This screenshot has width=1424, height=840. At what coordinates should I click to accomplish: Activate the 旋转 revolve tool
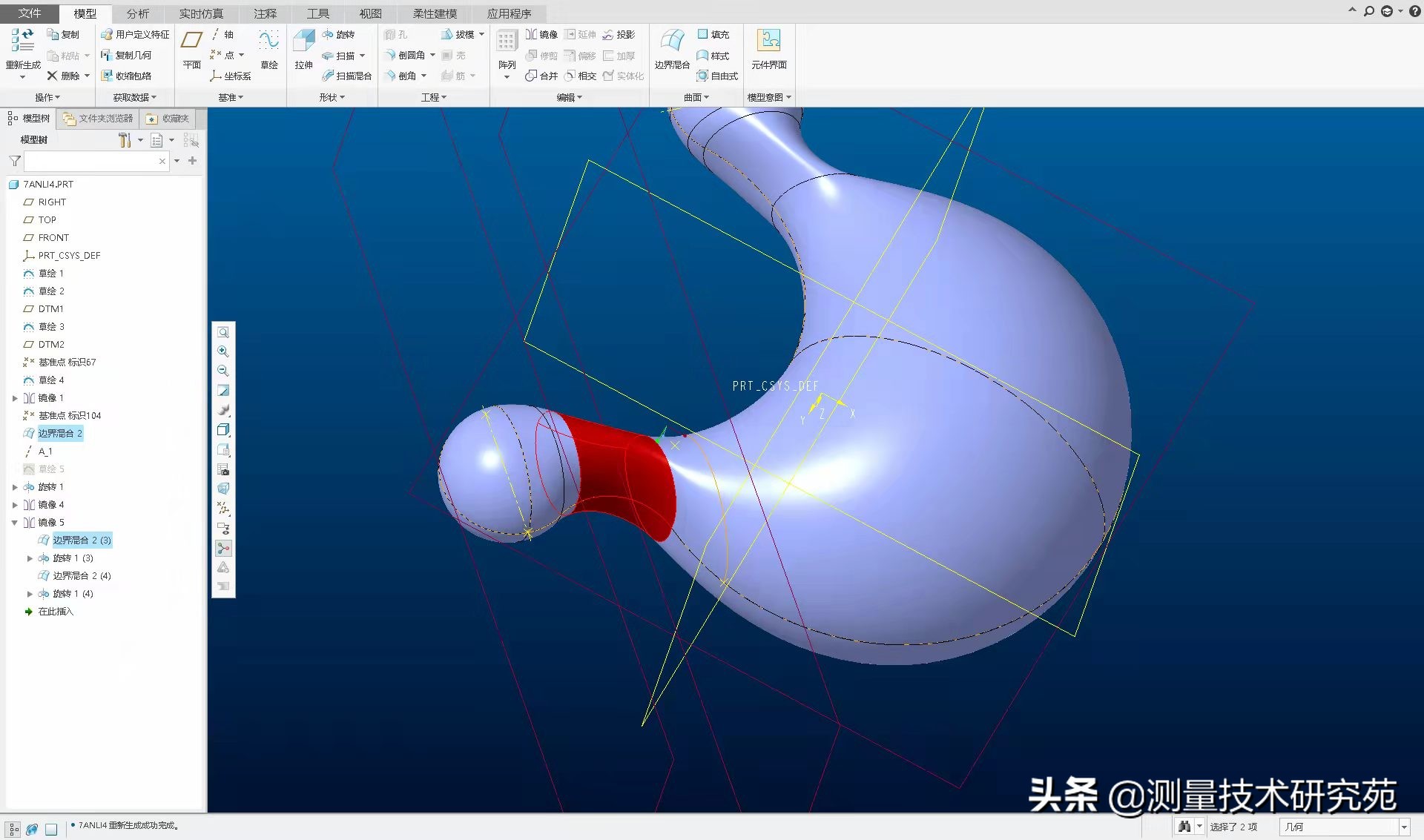click(340, 34)
